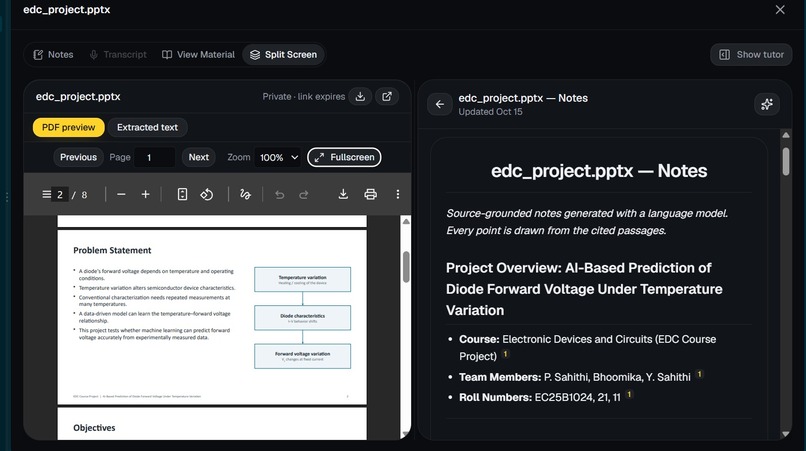Image resolution: width=806 pixels, height=451 pixels.
Task: Rotate the PDF counterclockwise
Action: pyautogui.click(x=207, y=194)
